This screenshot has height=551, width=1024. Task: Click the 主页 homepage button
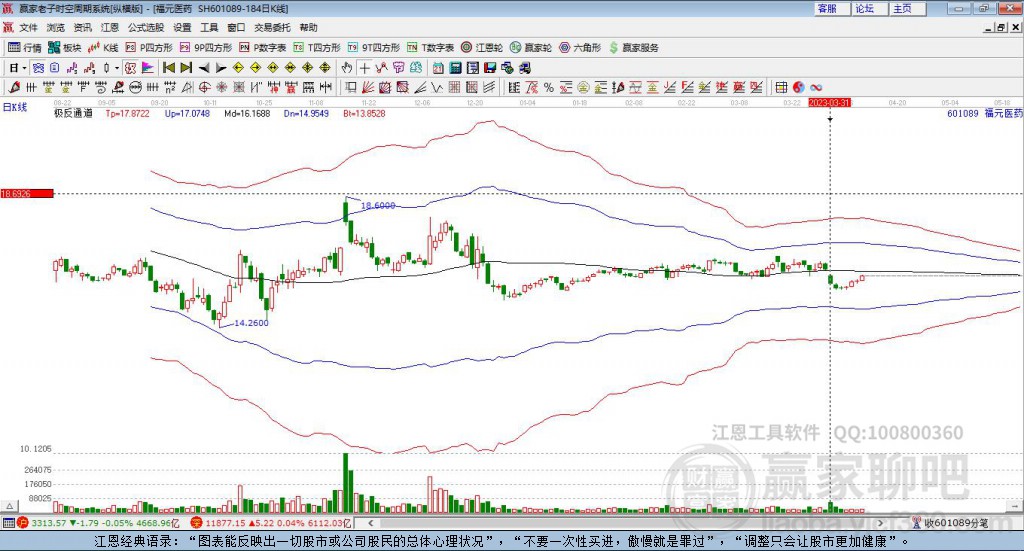coord(908,8)
